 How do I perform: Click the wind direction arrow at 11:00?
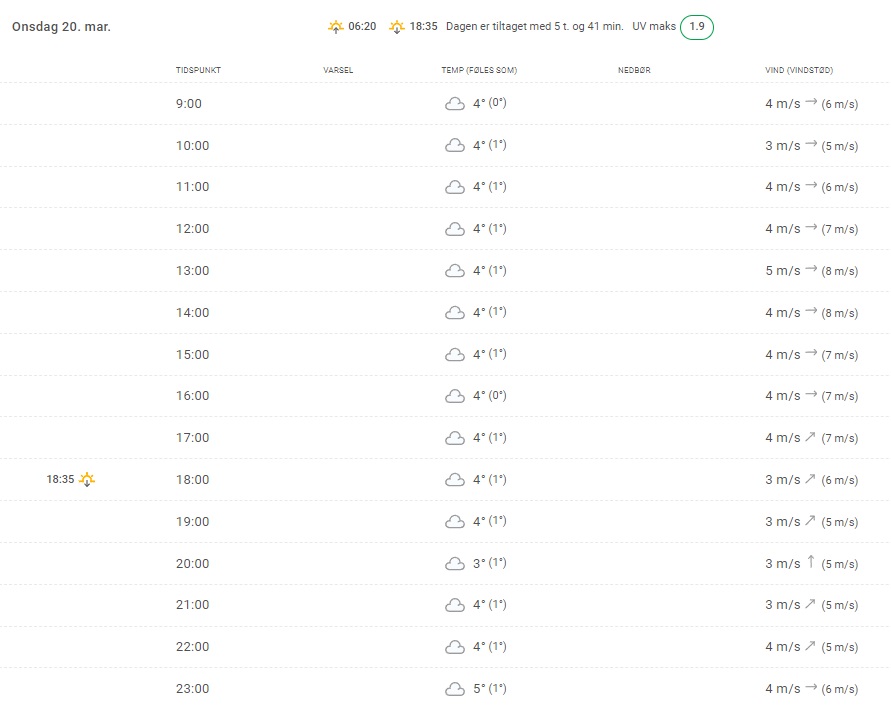811,187
